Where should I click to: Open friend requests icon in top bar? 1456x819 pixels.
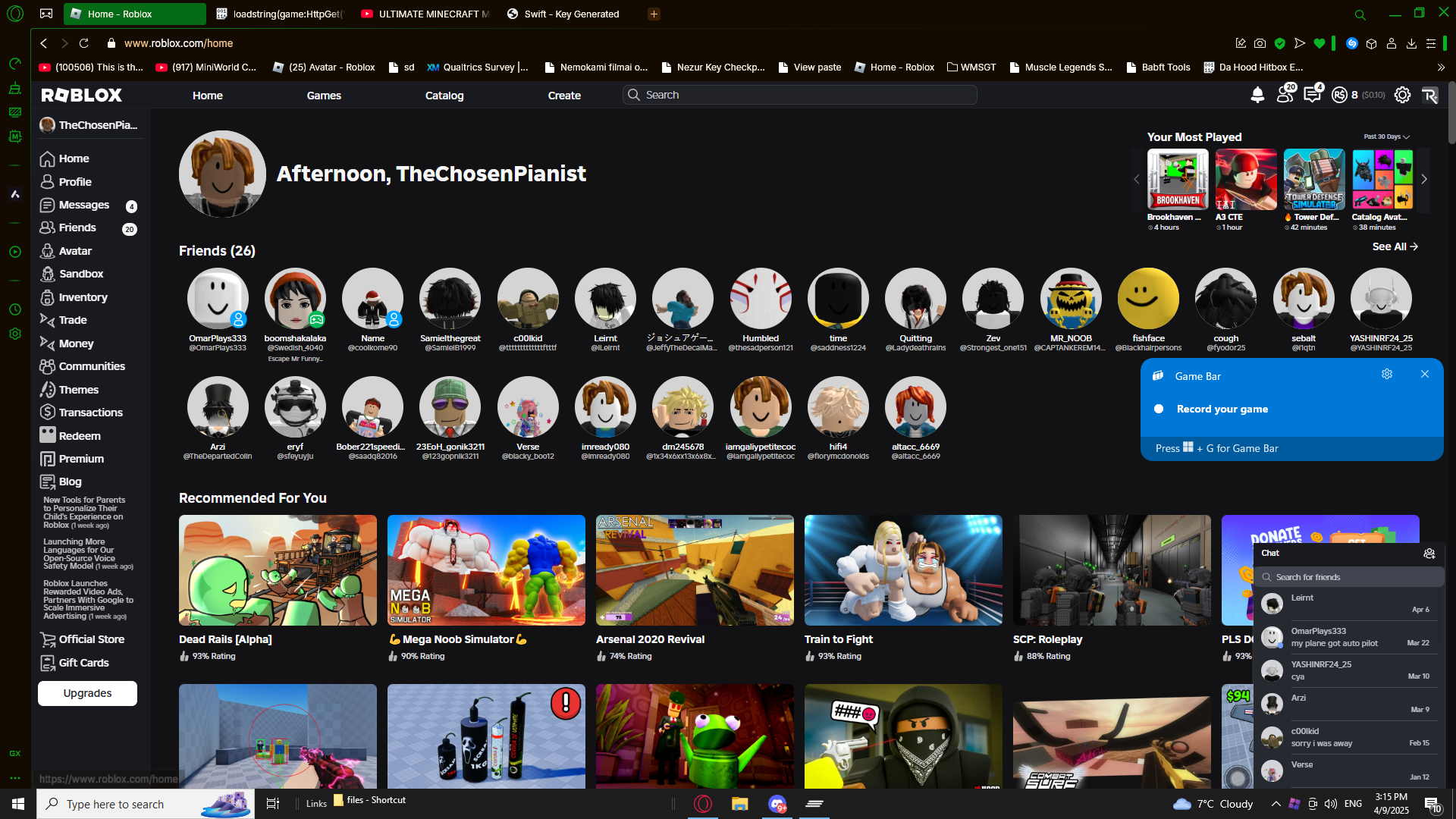1285,94
